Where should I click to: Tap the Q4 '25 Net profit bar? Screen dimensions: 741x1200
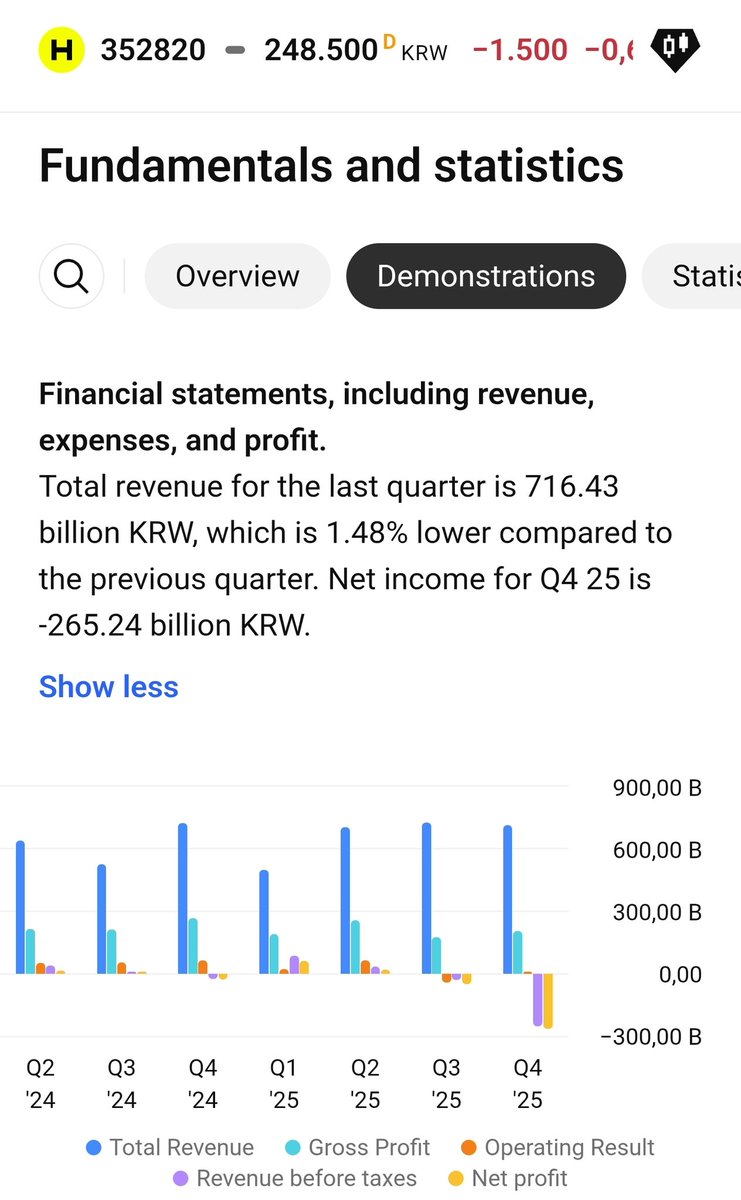[x=548, y=1001]
